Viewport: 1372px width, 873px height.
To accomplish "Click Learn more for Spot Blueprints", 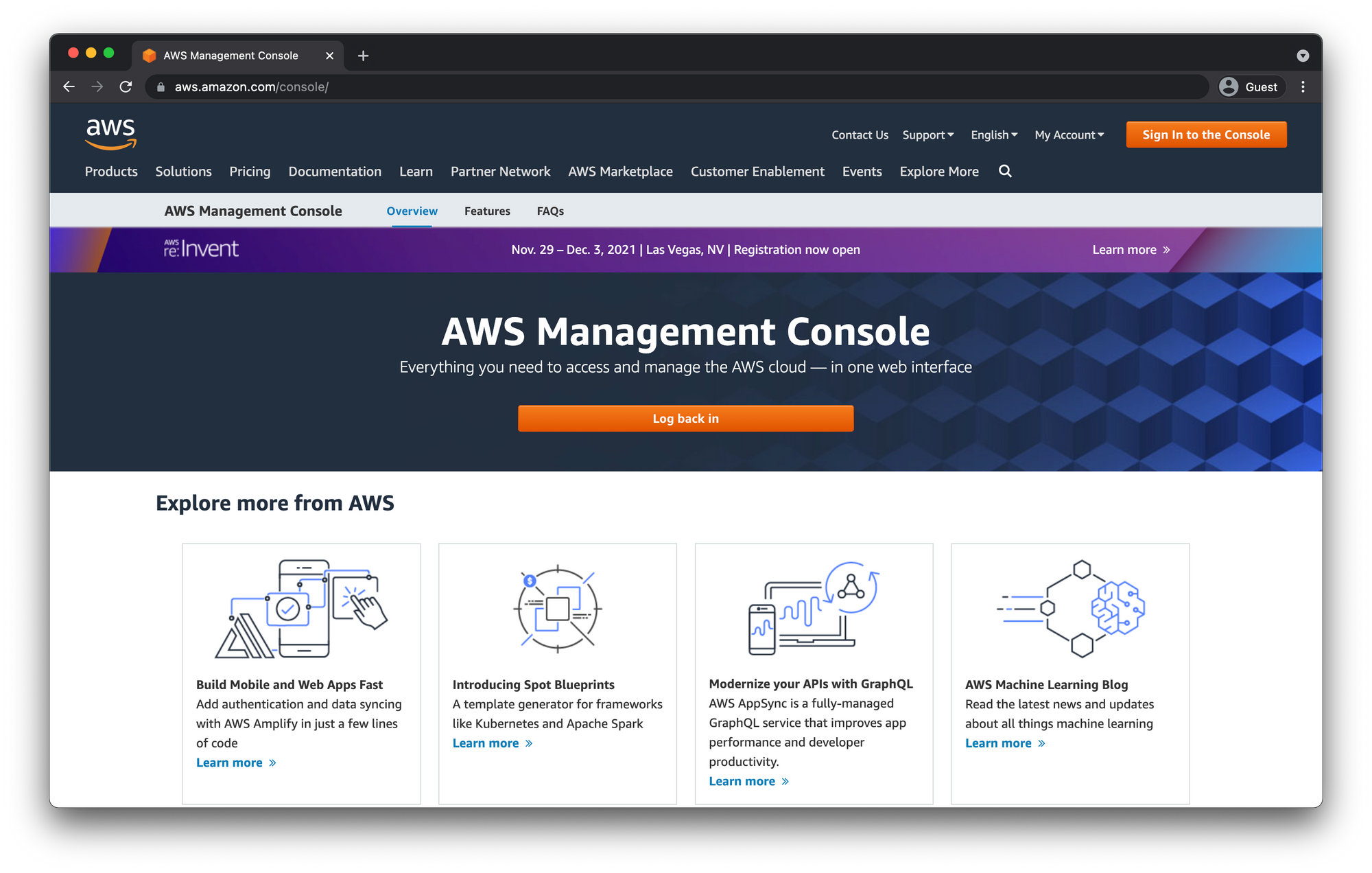I will coord(487,742).
